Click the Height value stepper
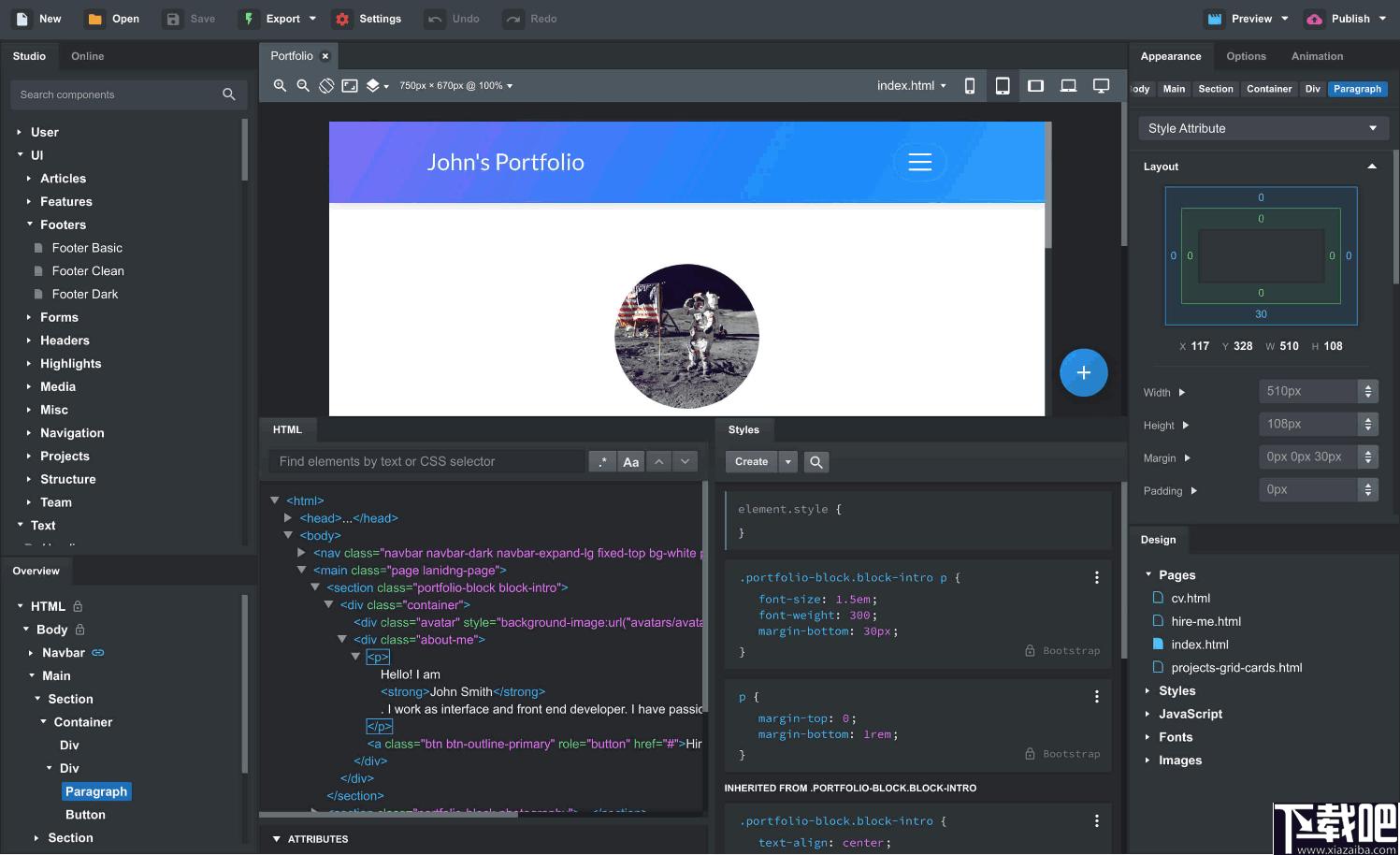This screenshot has height=855, width=1400. click(x=1368, y=424)
